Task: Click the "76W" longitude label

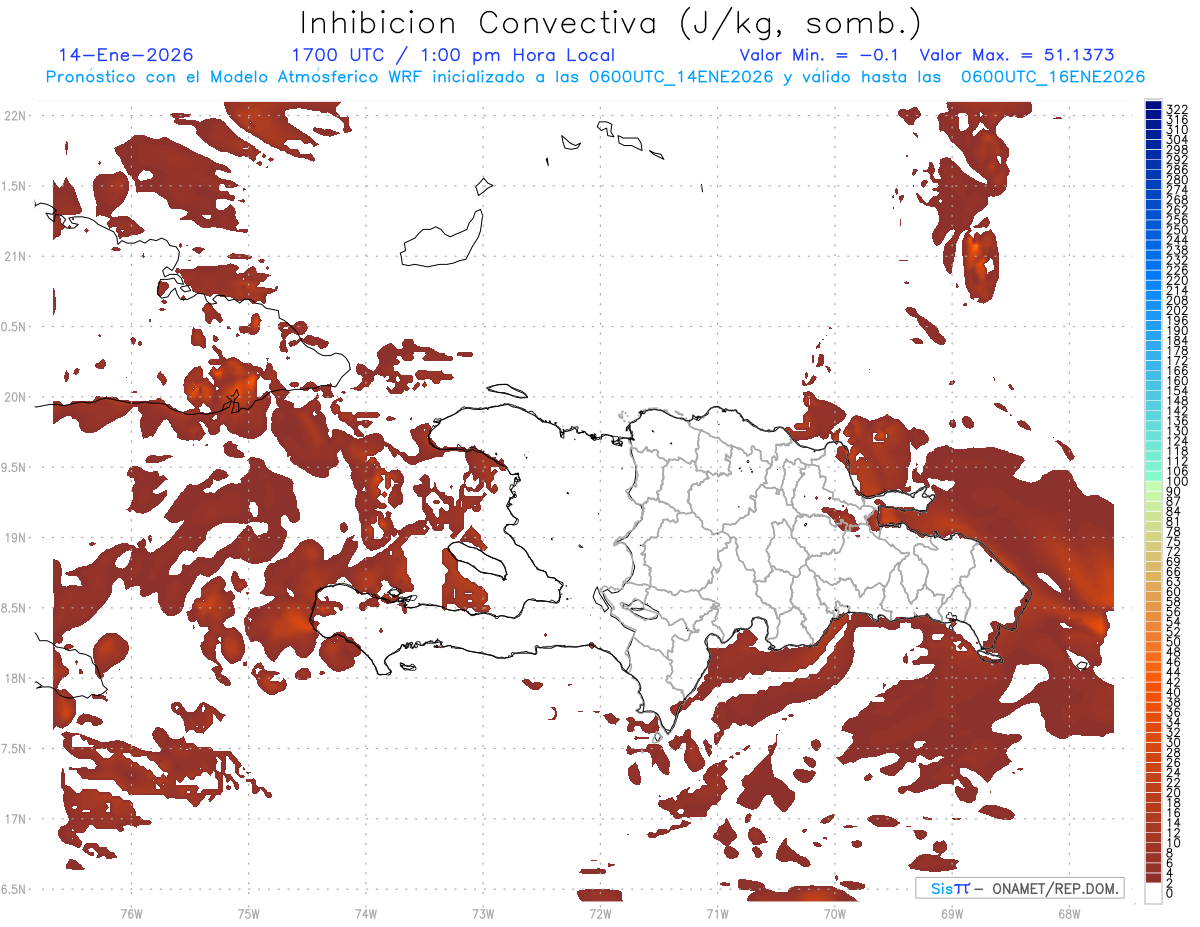Action: 131,913
